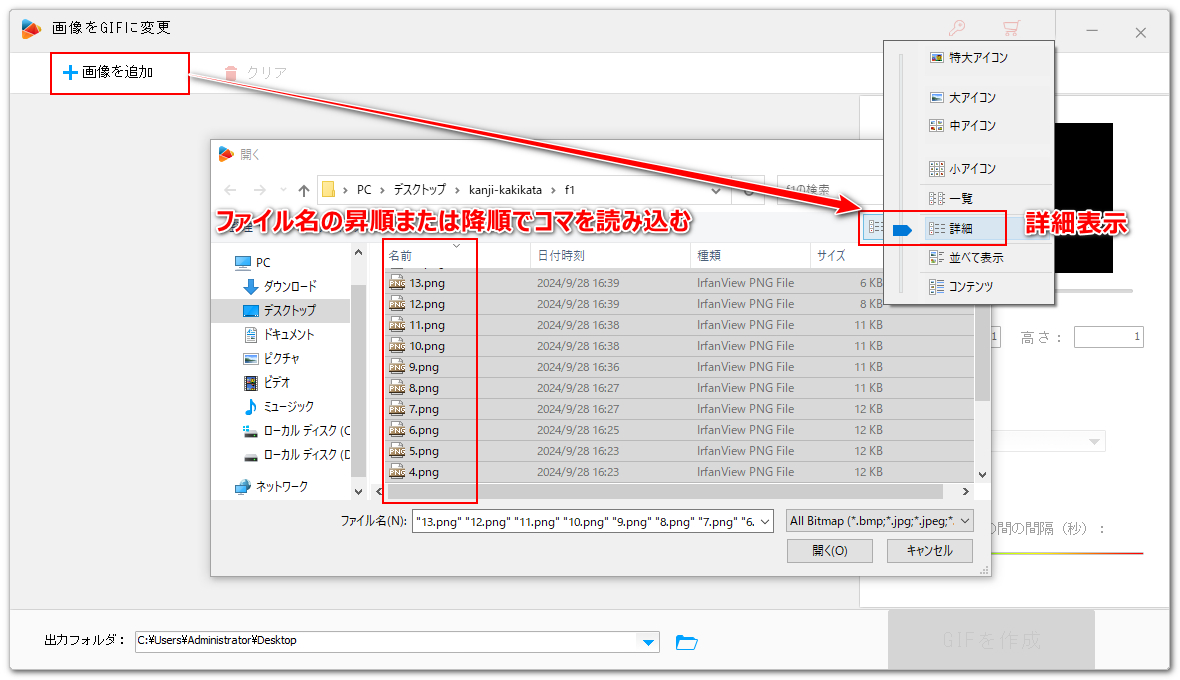Click the 9.png file icon
The width and height of the screenshot is (1180, 680).
[397, 368]
